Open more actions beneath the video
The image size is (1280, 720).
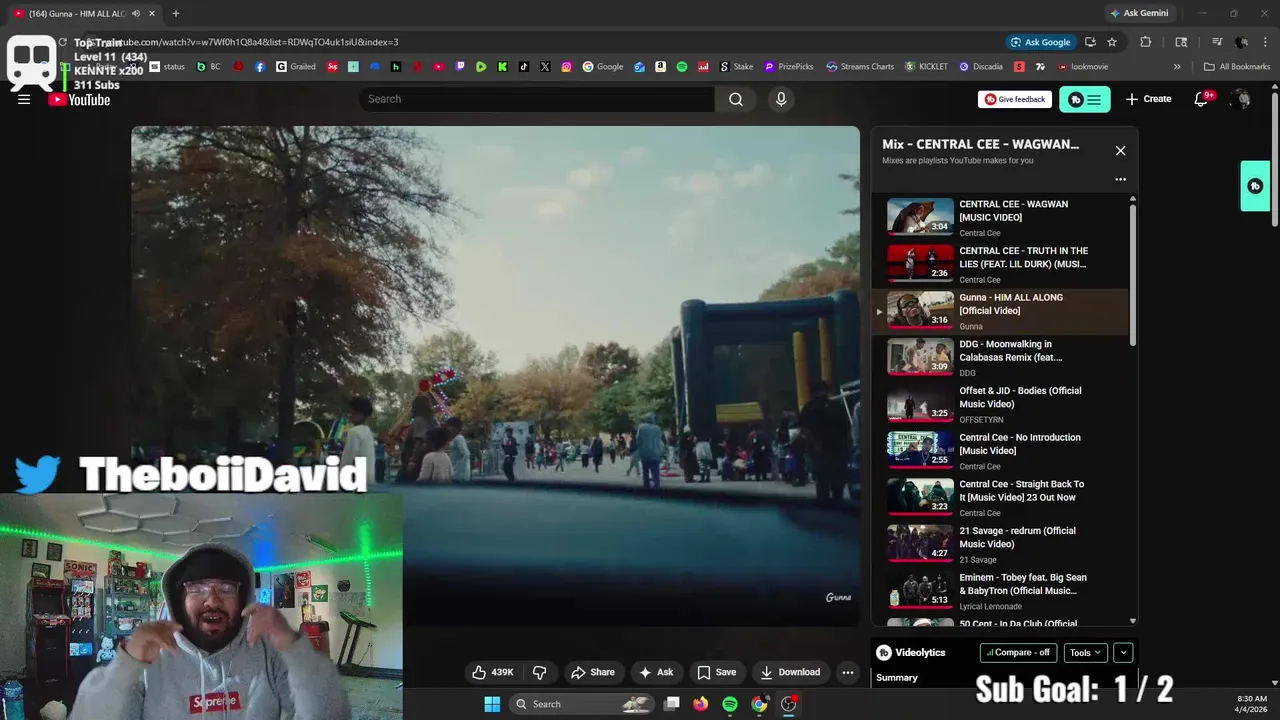pyautogui.click(x=847, y=672)
